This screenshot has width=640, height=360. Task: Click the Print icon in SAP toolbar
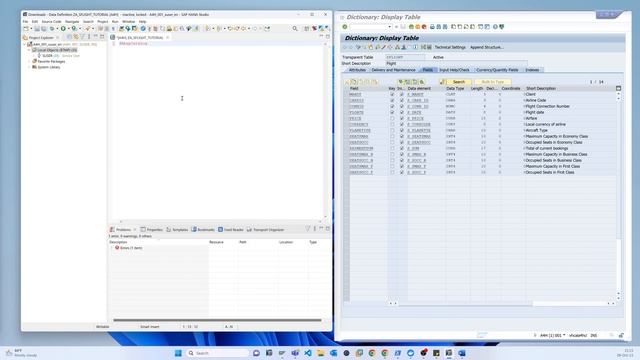tap(432, 27)
